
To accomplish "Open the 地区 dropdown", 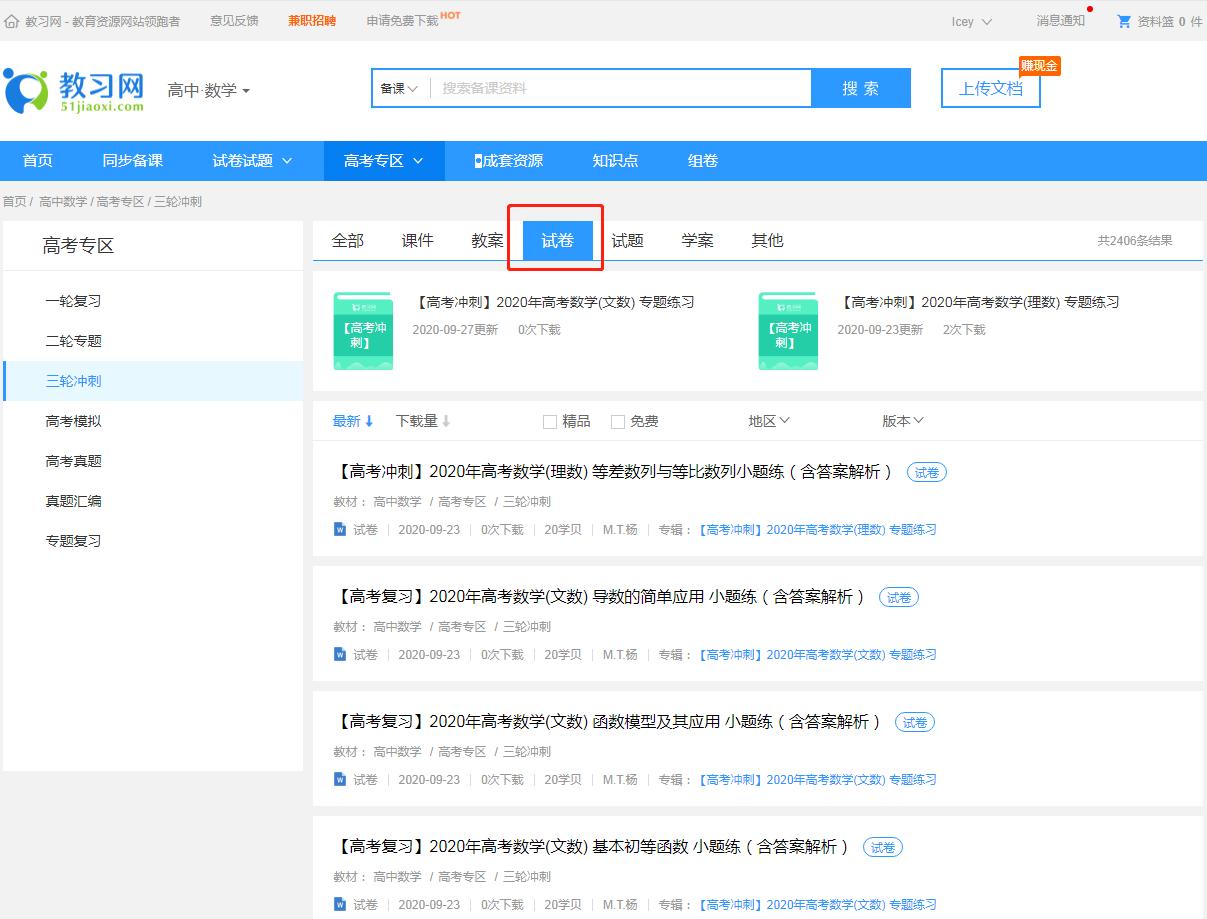I will tap(768, 421).
